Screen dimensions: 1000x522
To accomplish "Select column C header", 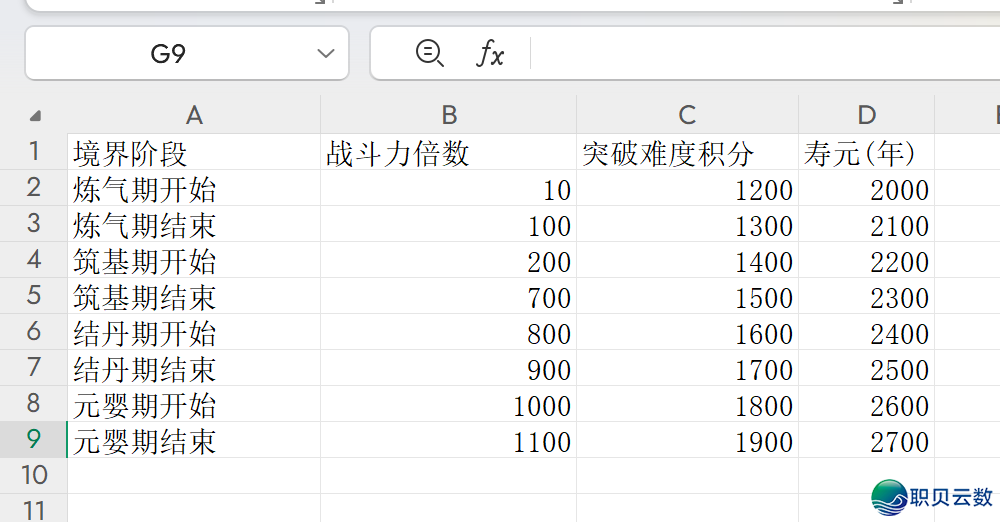I will (x=687, y=115).
